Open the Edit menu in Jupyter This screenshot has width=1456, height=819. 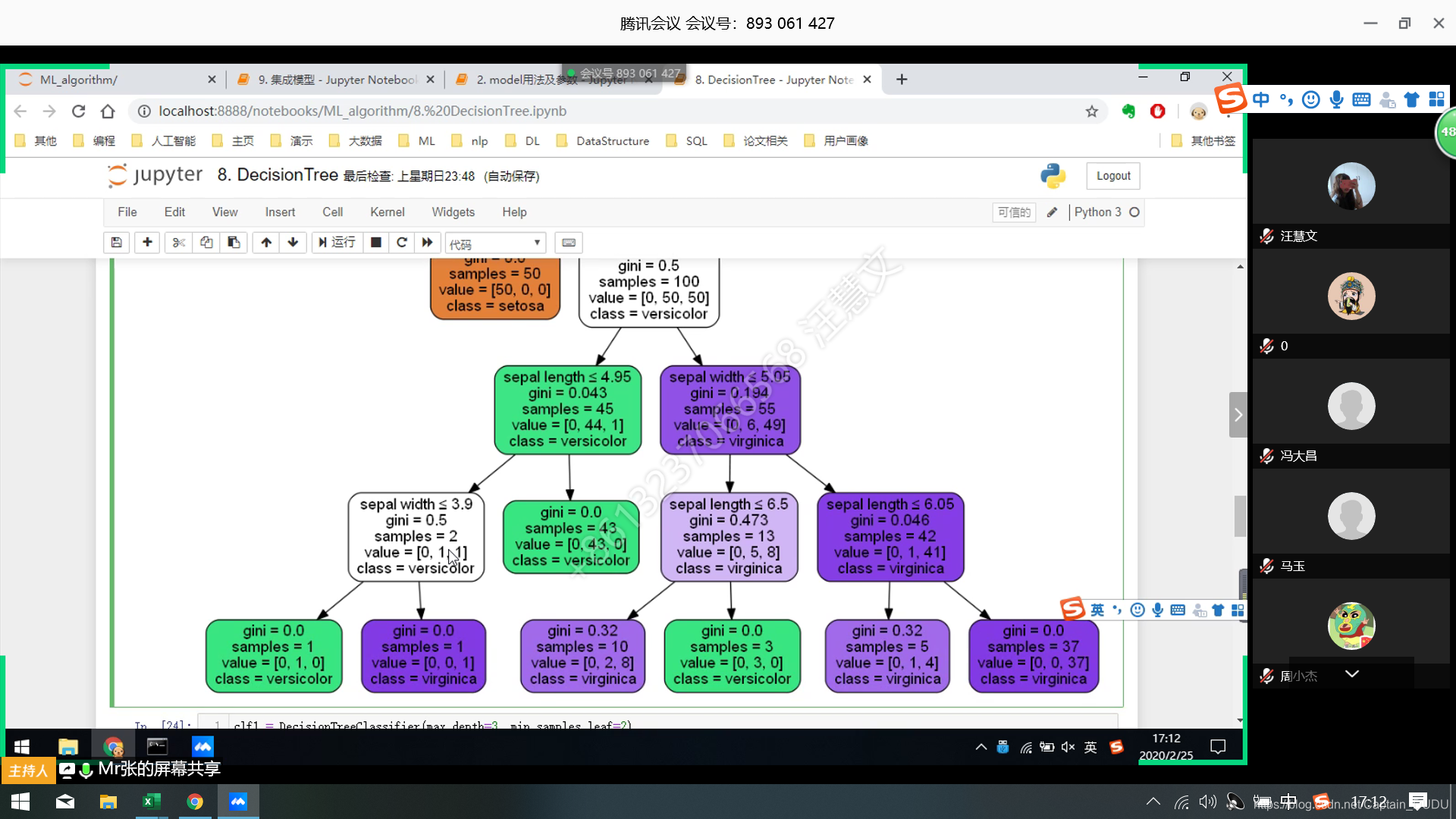pos(174,212)
